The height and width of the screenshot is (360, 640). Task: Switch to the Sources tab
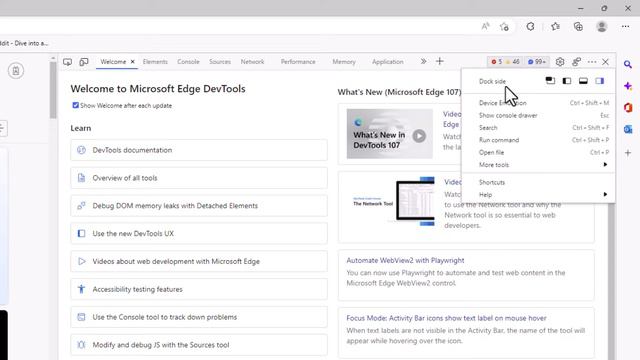[220, 62]
